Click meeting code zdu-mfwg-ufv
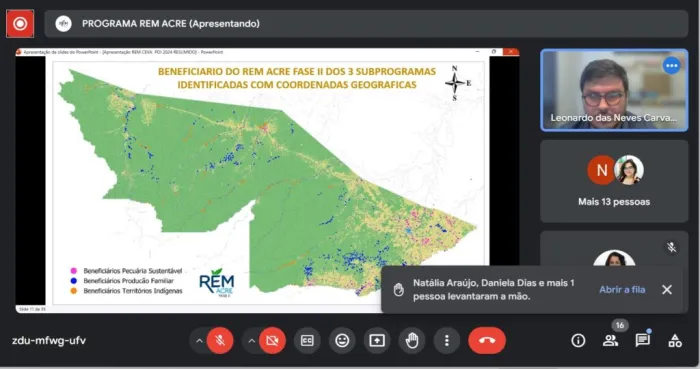The width and height of the screenshot is (700, 369). [x=49, y=340]
